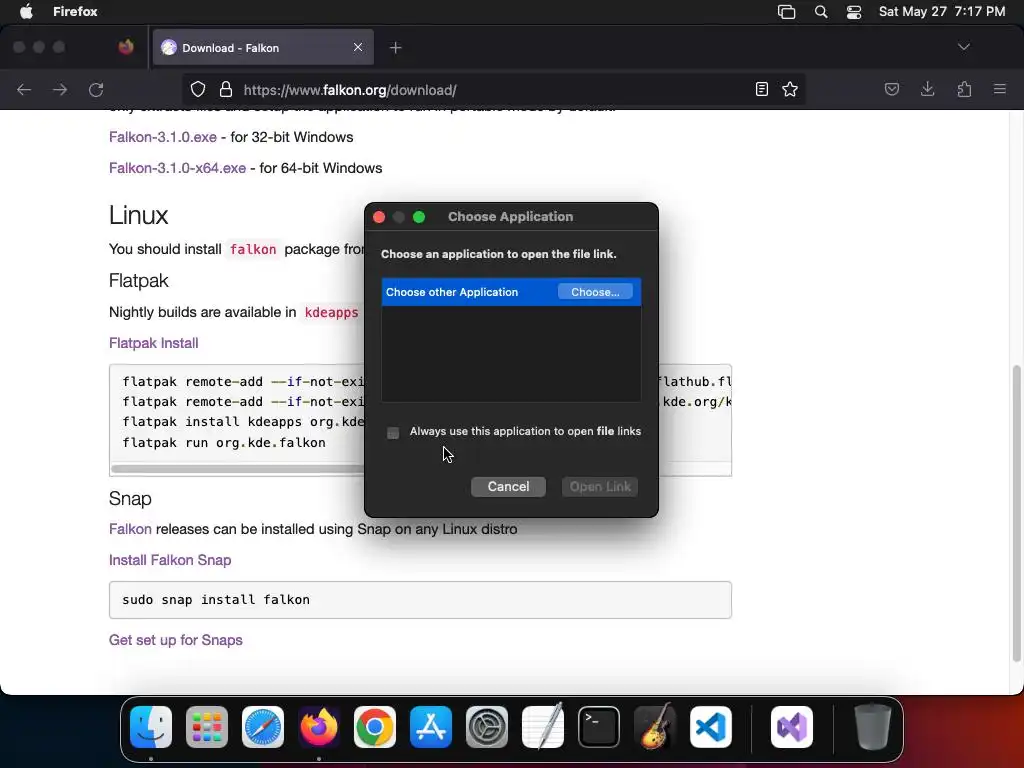This screenshot has height=768, width=1024.
Task: Open the Apple menu
Action: tap(26, 12)
